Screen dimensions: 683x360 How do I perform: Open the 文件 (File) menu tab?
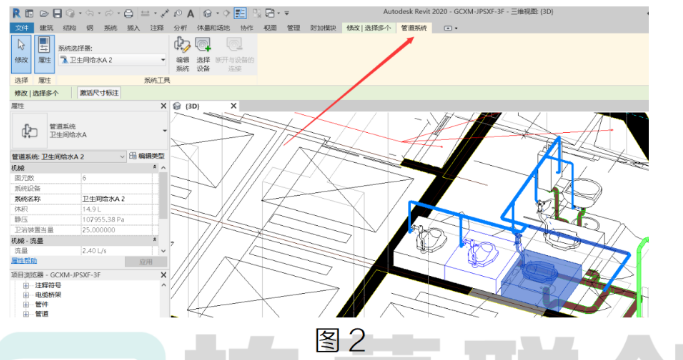[22, 28]
